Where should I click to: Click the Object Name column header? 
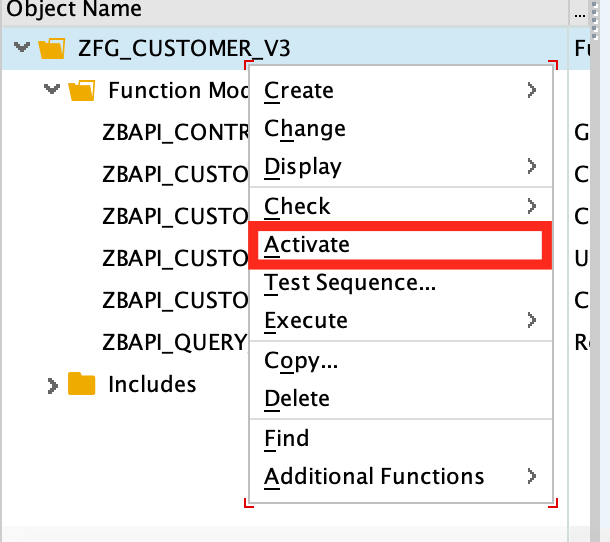(x=74, y=10)
